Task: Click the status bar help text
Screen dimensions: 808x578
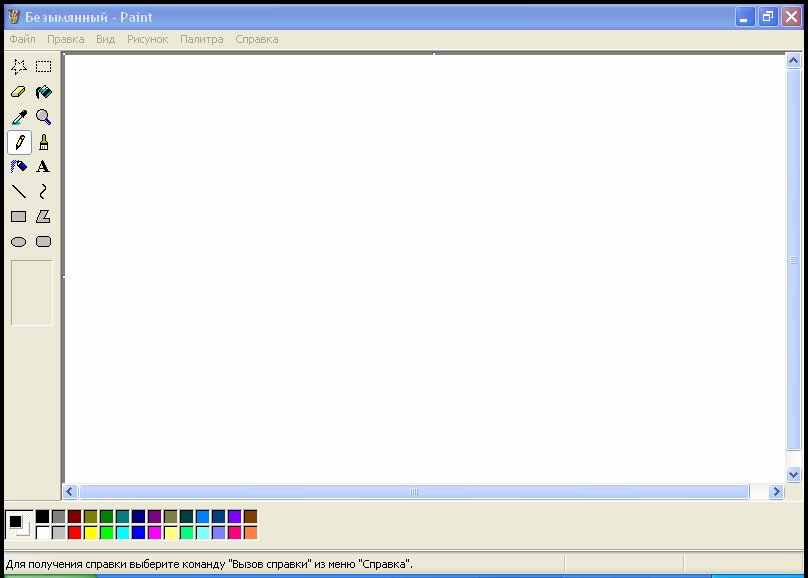Action: point(209,564)
